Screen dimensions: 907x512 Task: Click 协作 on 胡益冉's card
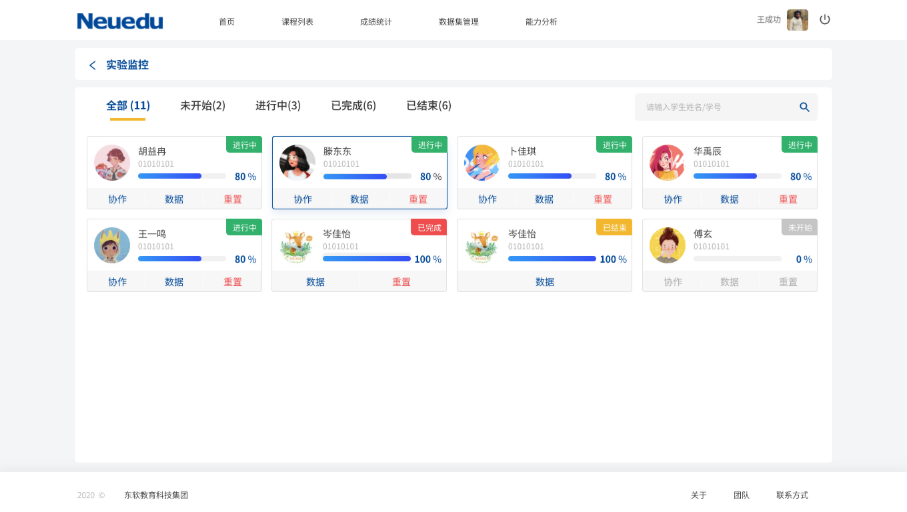[117, 199]
